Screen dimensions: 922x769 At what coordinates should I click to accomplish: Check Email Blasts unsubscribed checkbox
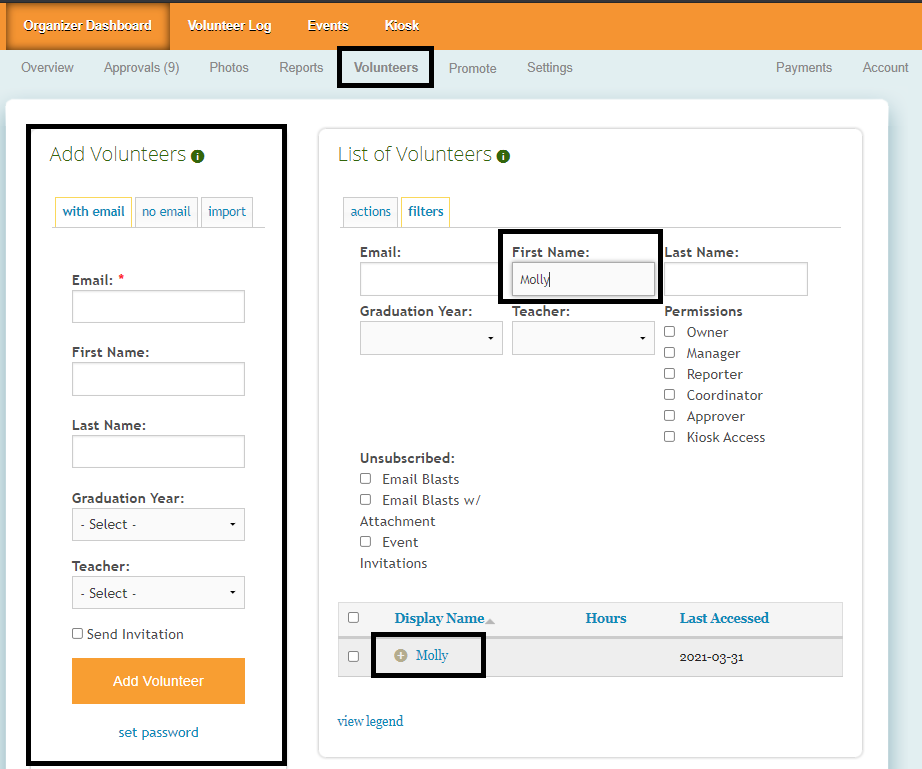click(366, 479)
